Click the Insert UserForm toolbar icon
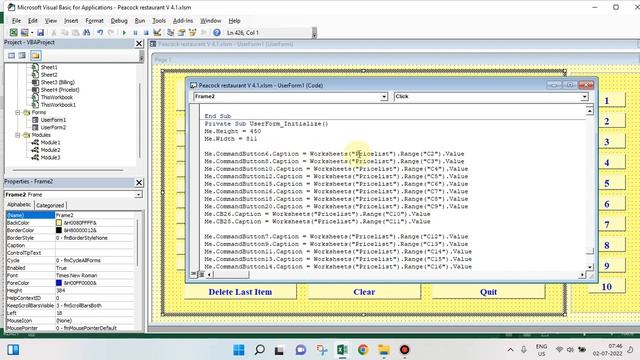Viewport: 640px width, 360px height. 24,33
